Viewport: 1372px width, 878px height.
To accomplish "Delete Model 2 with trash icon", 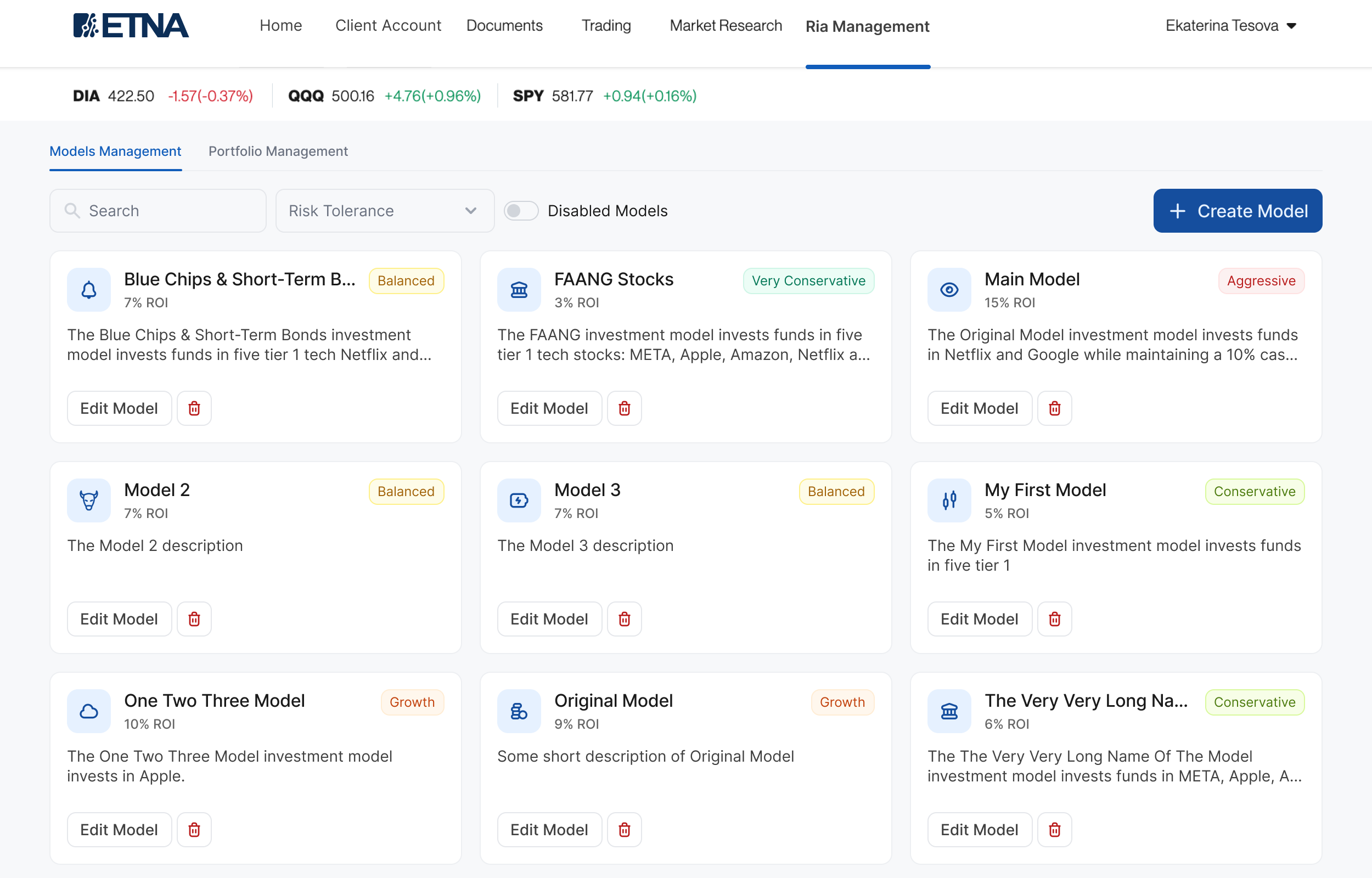I will (194, 618).
